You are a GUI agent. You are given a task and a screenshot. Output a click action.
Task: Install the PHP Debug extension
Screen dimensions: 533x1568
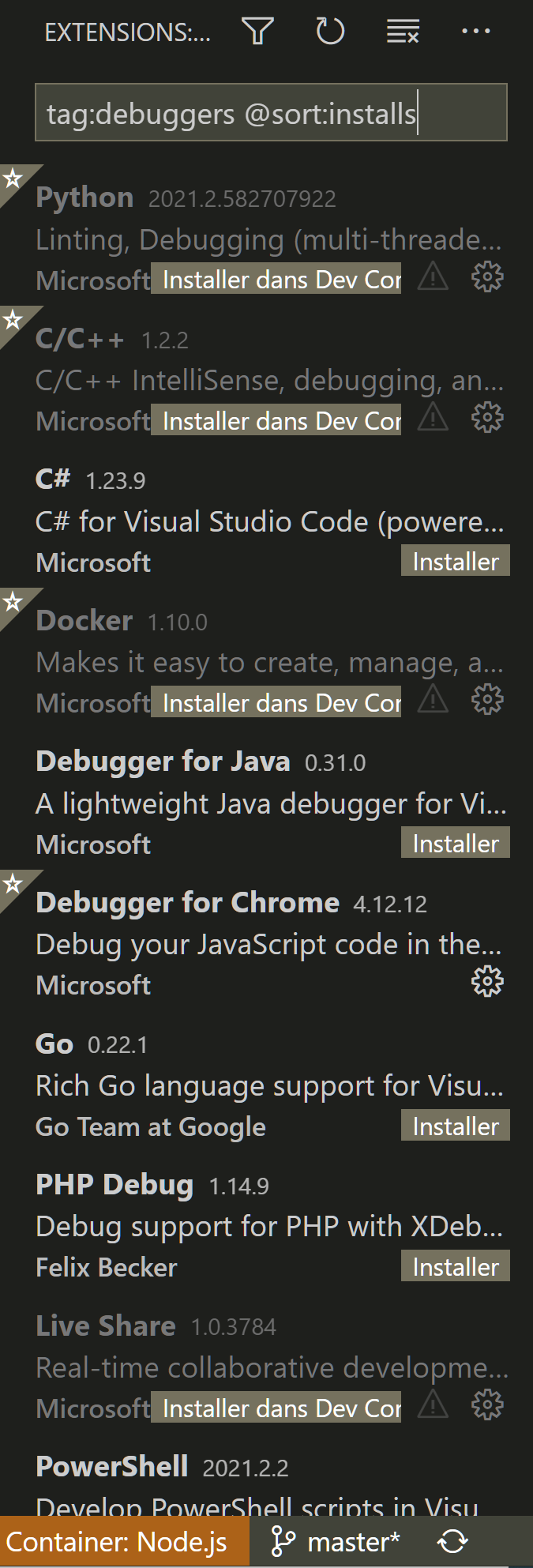click(x=455, y=1266)
